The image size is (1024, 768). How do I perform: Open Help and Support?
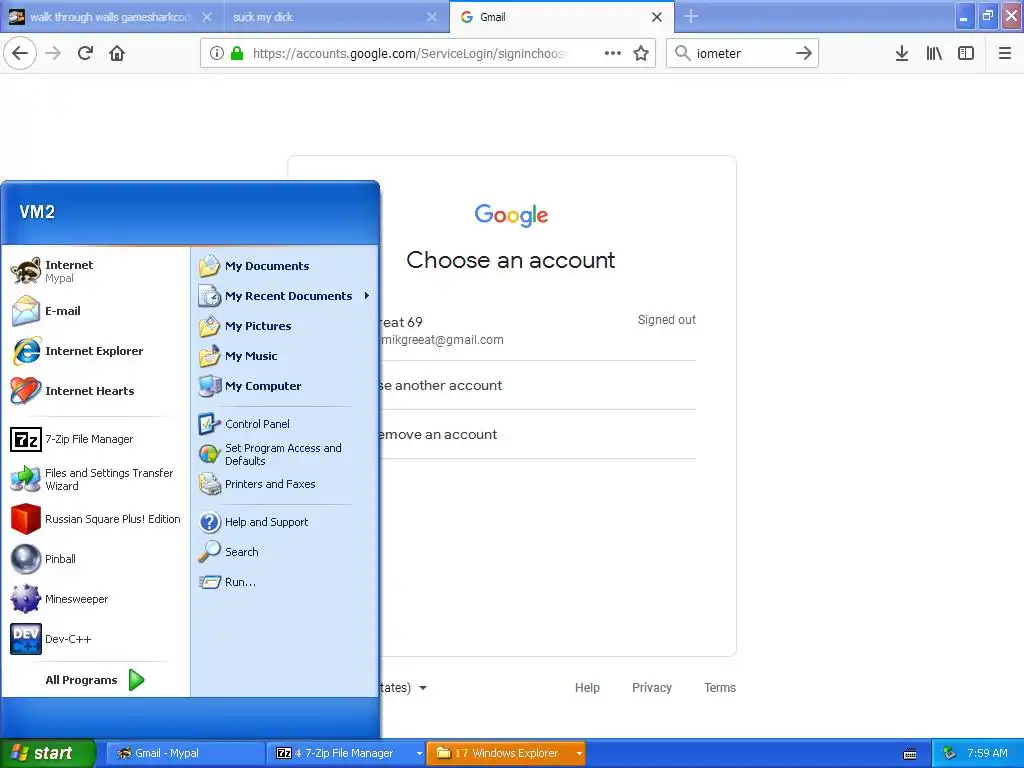pos(285,522)
